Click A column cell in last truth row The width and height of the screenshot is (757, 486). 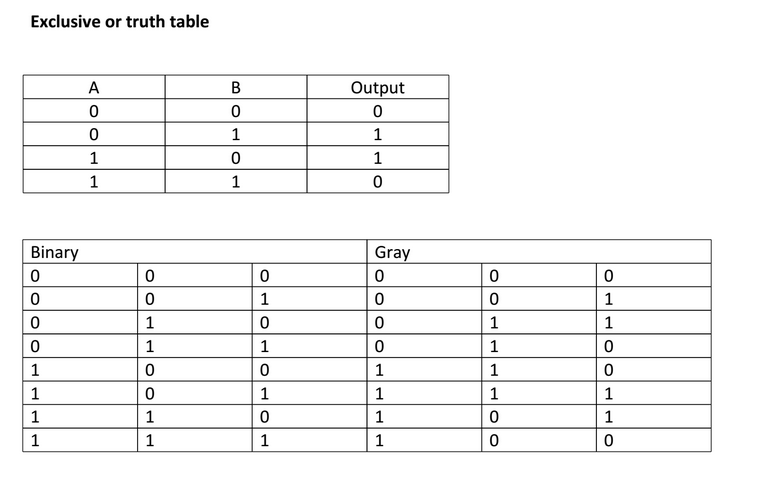[x=93, y=182]
